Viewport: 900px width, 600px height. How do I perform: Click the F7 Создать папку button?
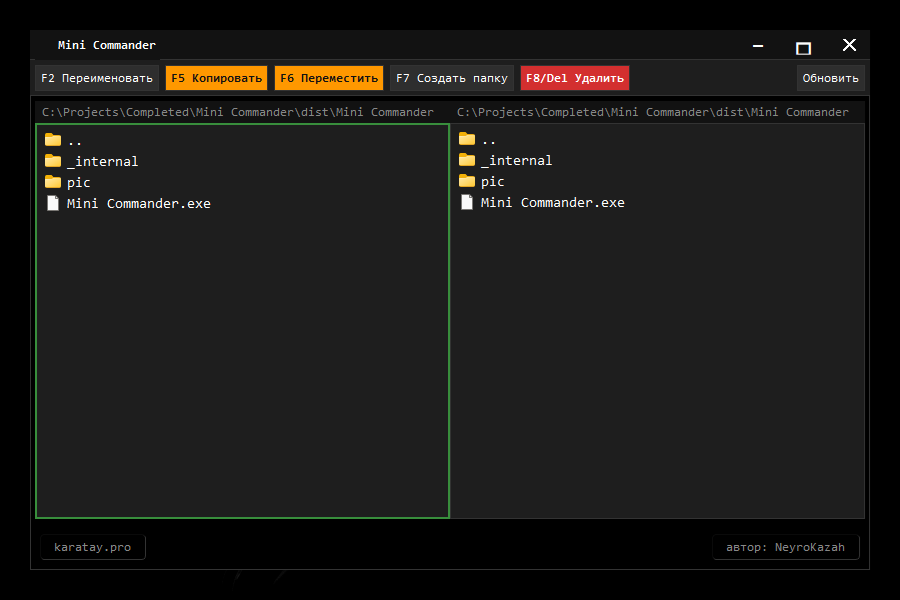[452, 78]
